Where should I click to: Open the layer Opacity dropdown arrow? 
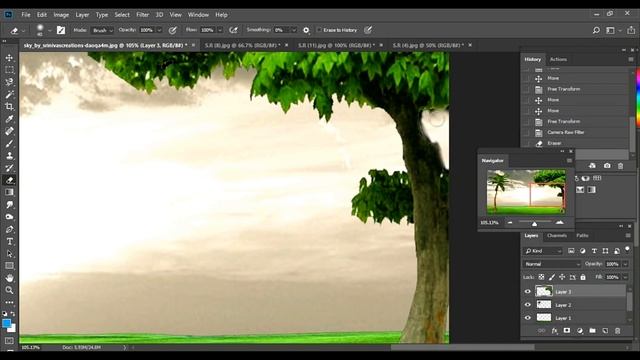[625, 264]
